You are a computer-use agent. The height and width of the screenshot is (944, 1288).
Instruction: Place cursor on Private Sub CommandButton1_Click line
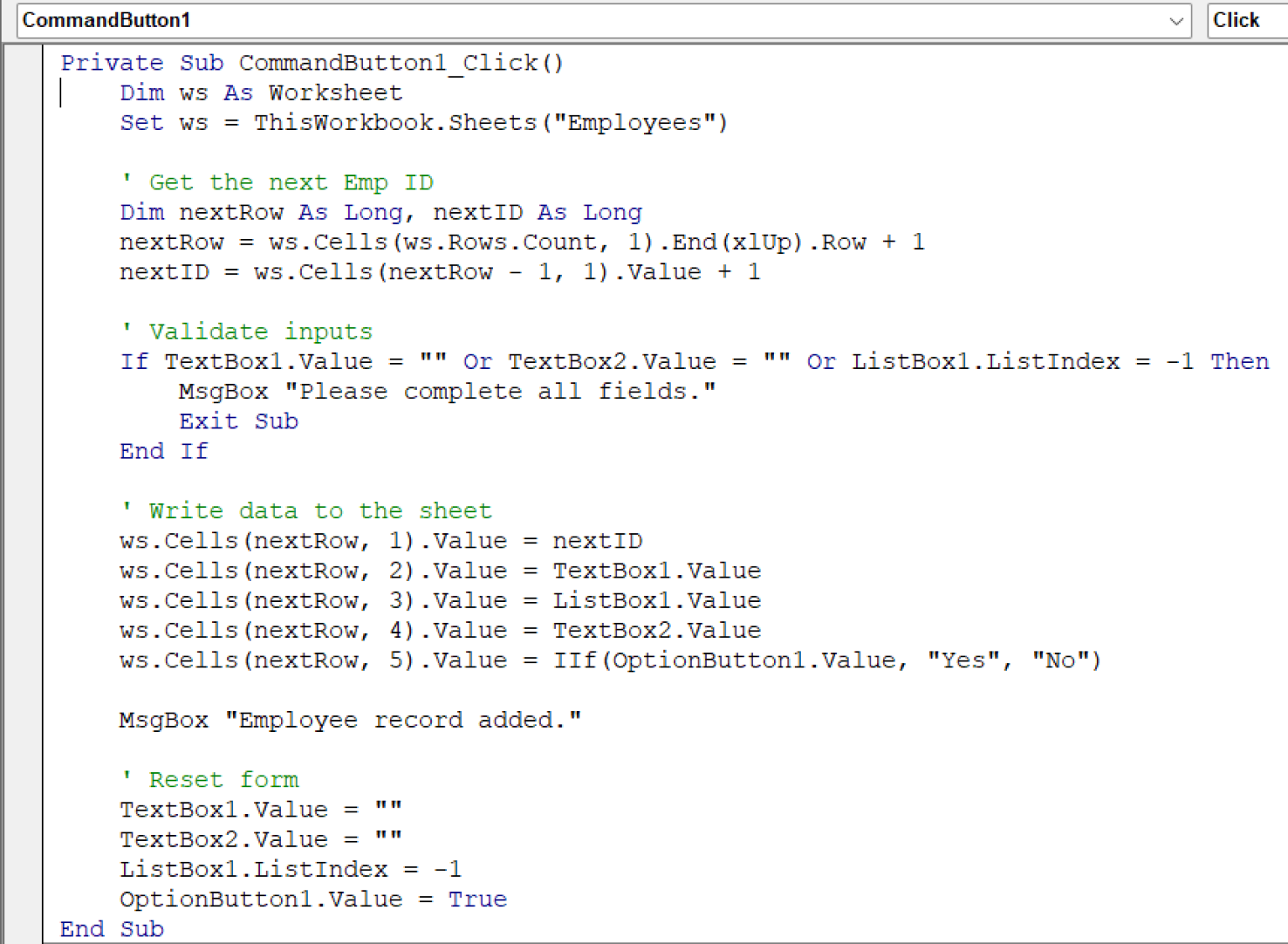(310, 62)
